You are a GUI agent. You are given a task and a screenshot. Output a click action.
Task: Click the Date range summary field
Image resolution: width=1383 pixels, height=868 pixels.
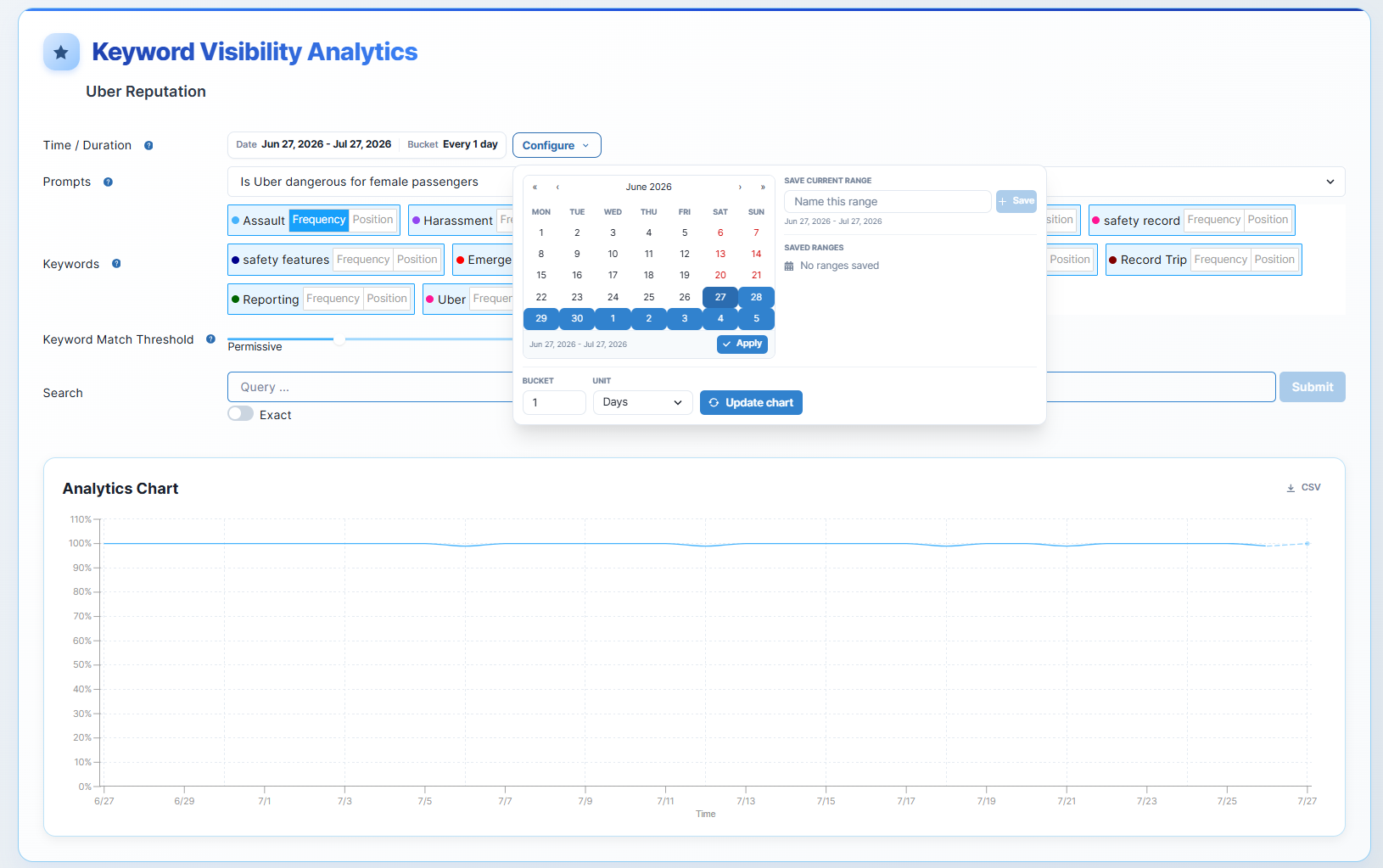pos(314,144)
